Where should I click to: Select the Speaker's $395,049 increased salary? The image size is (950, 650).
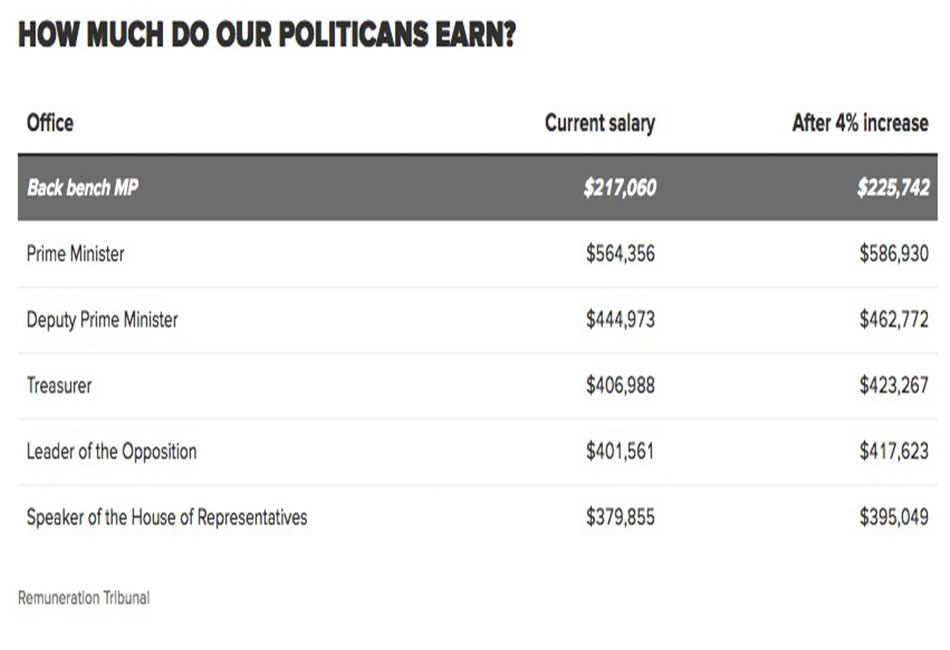[x=894, y=517]
